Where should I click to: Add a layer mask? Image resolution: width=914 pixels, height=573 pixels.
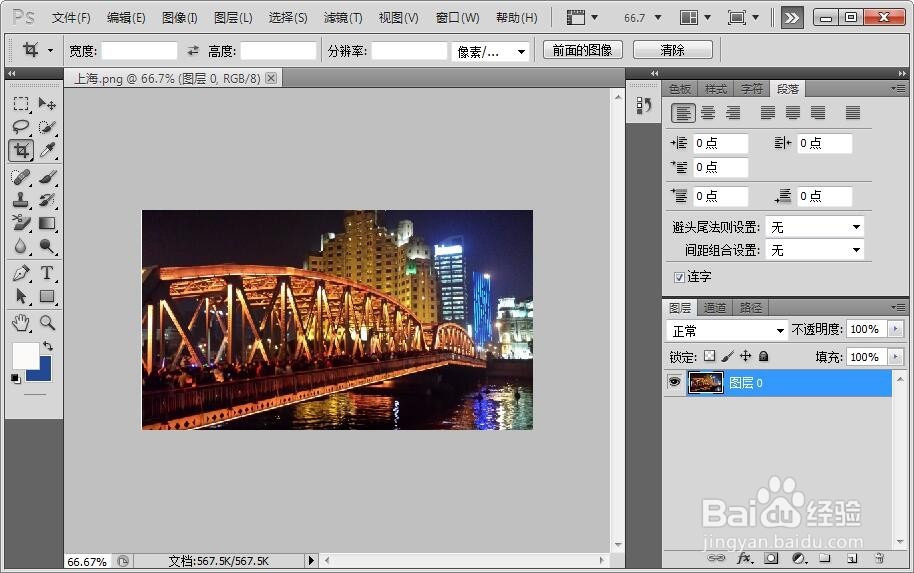tap(771, 558)
